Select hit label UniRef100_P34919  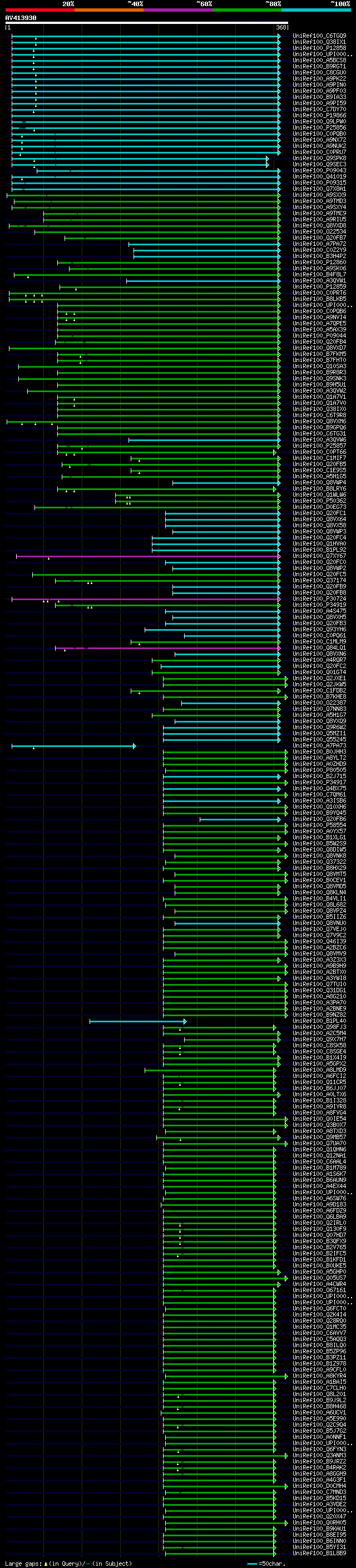click(319, 605)
